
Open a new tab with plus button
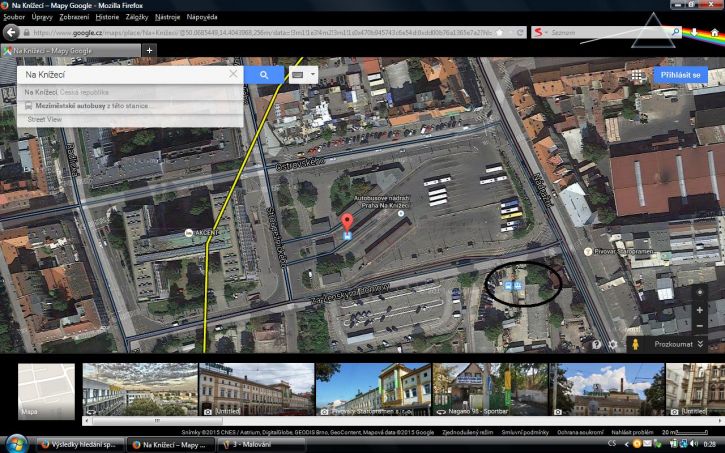coord(149,50)
